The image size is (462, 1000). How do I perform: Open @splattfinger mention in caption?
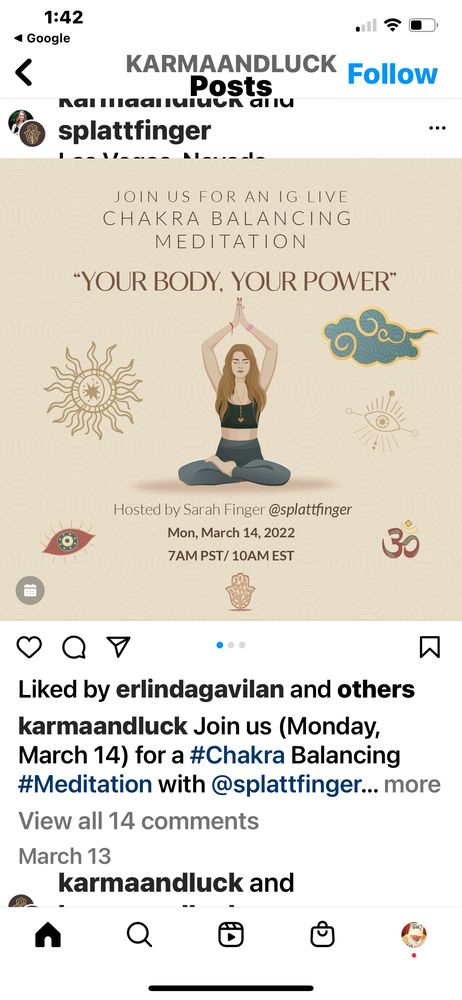[x=285, y=784]
